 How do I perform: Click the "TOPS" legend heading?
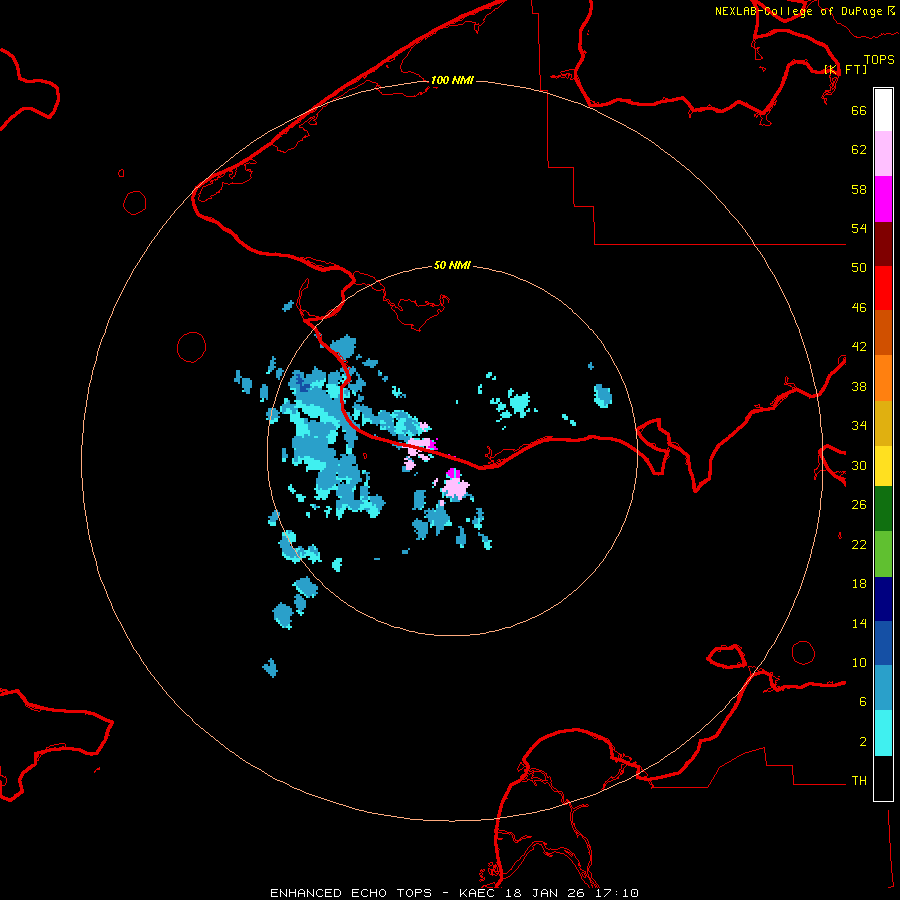(x=879, y=59)
